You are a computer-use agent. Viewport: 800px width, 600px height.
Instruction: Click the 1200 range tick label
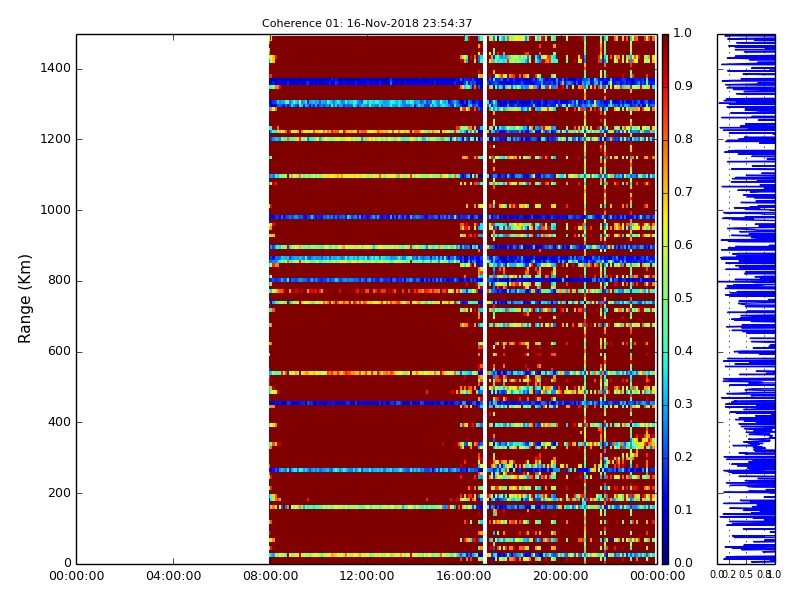56,139
